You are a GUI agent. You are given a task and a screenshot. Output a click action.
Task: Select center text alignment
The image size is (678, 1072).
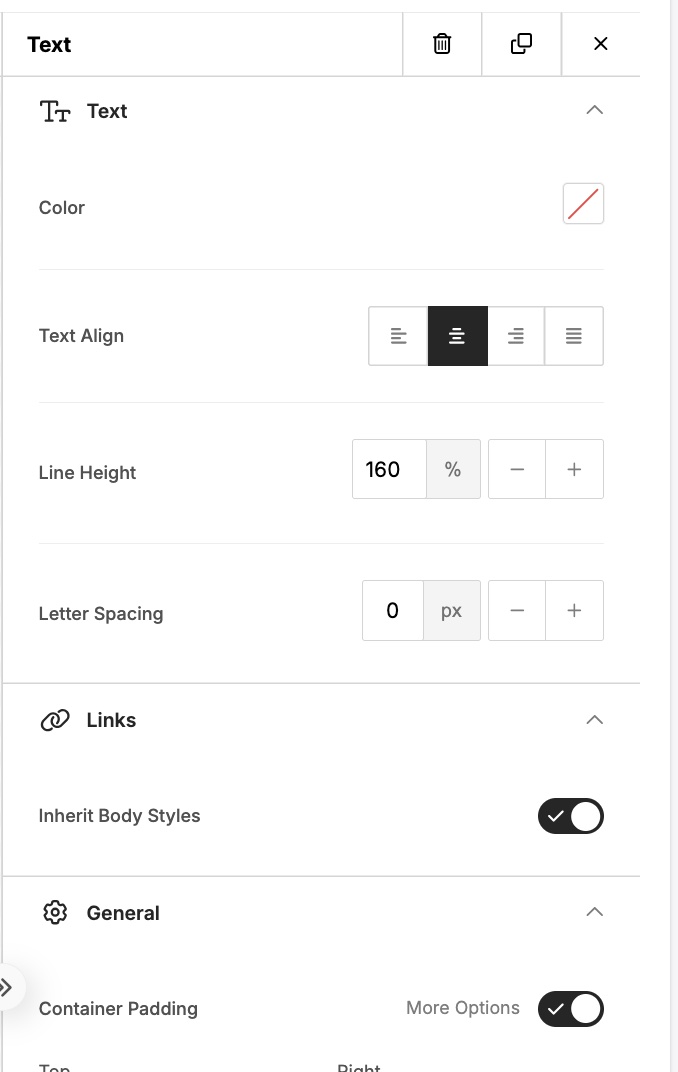457,336
